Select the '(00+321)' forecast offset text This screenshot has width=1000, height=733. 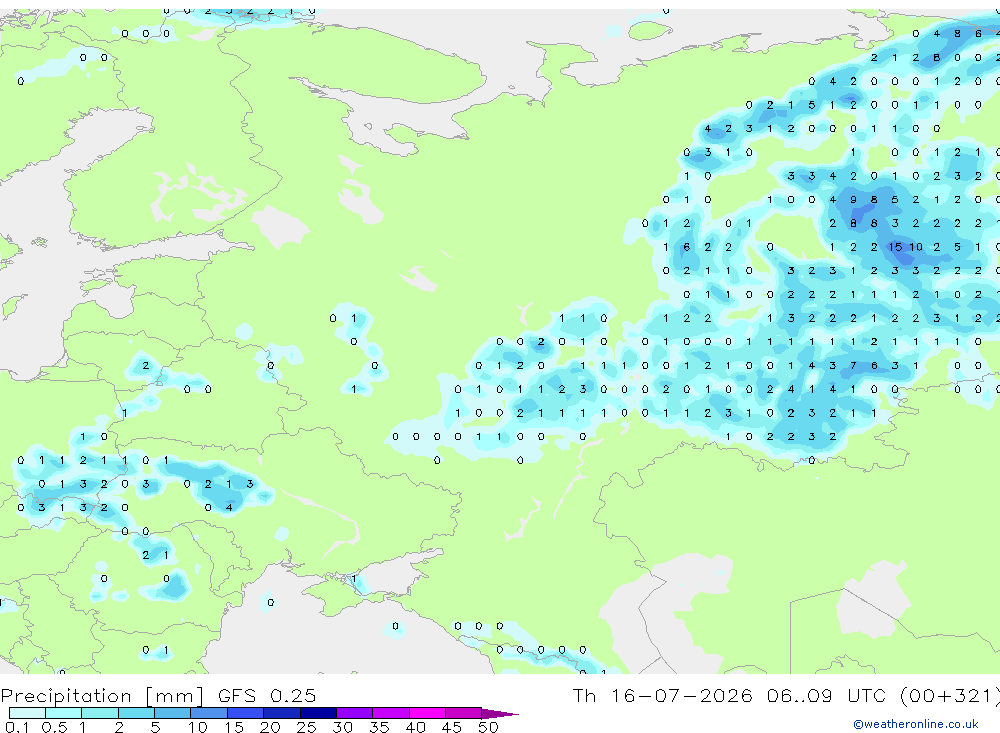950,695
